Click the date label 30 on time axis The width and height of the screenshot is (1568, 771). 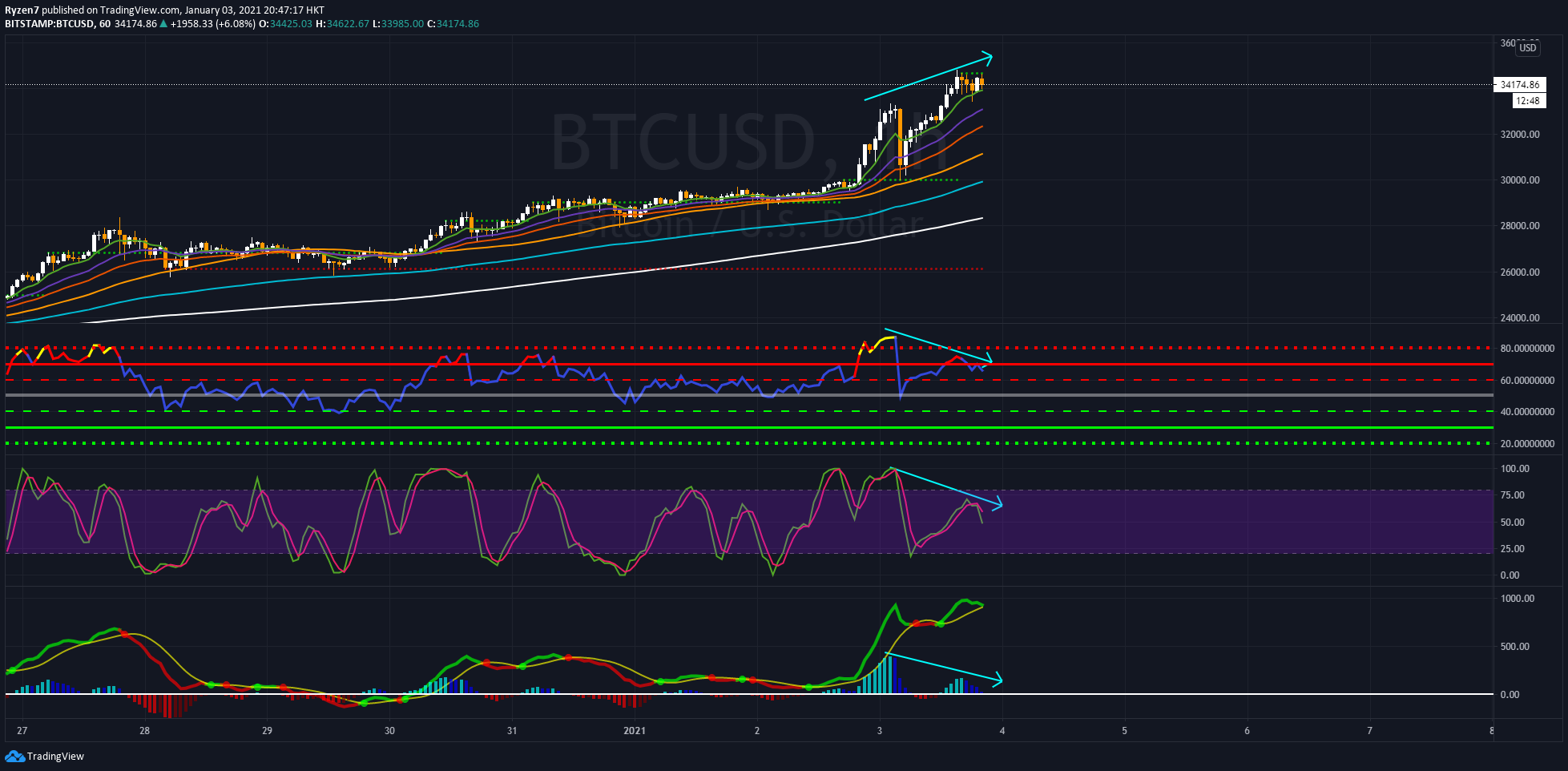[389, 731]
